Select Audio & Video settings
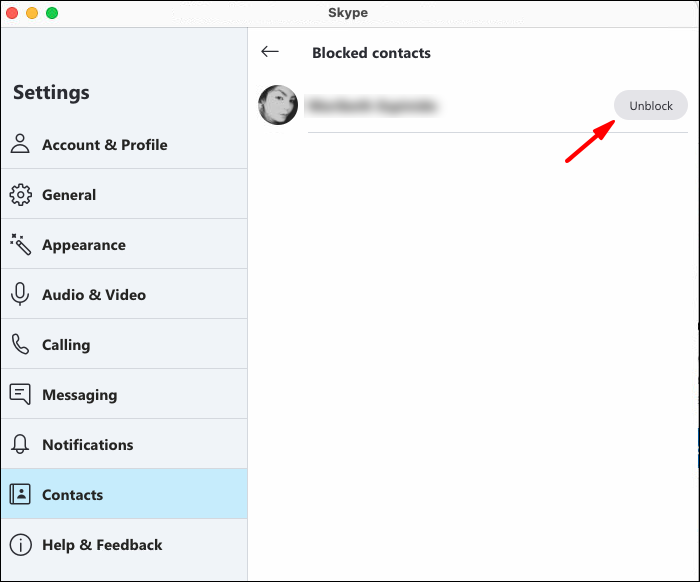This screenshot has width=700, height=582. pyautogui.click(x=94, y=295)
